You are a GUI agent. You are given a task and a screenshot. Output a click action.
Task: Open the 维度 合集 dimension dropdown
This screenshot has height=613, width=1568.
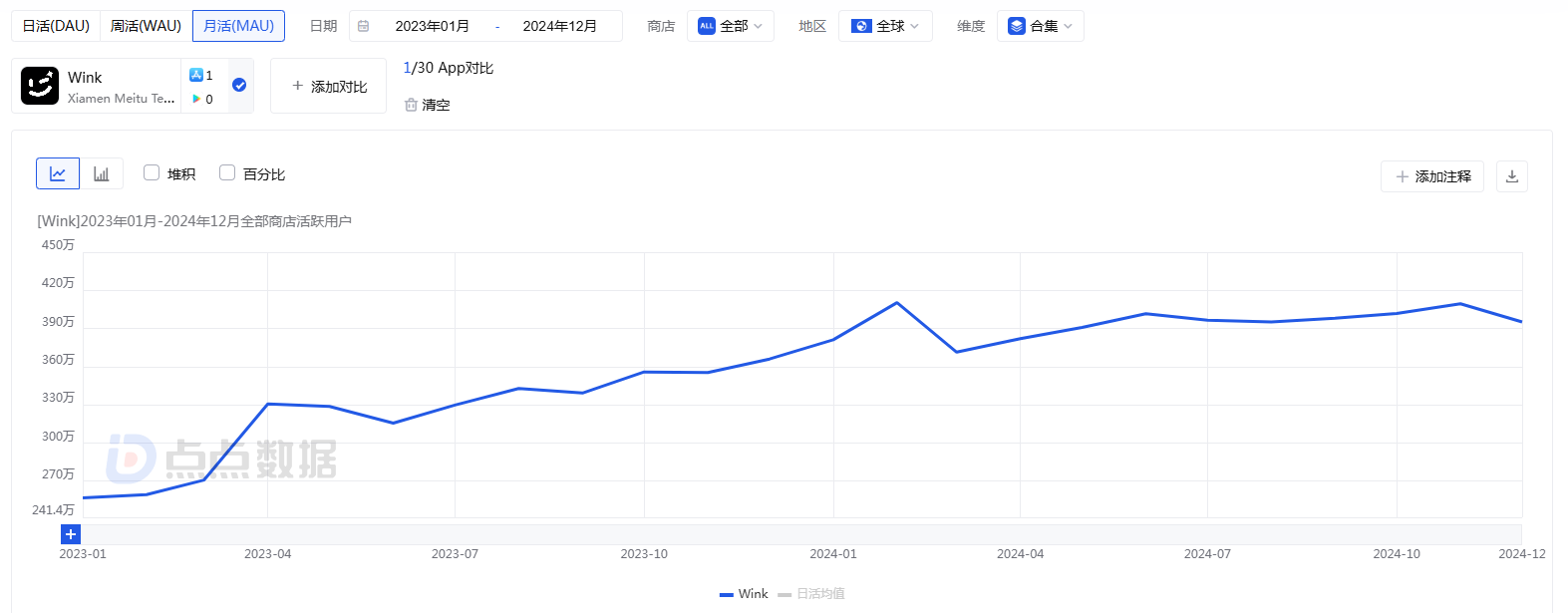tap(1040, 26)
